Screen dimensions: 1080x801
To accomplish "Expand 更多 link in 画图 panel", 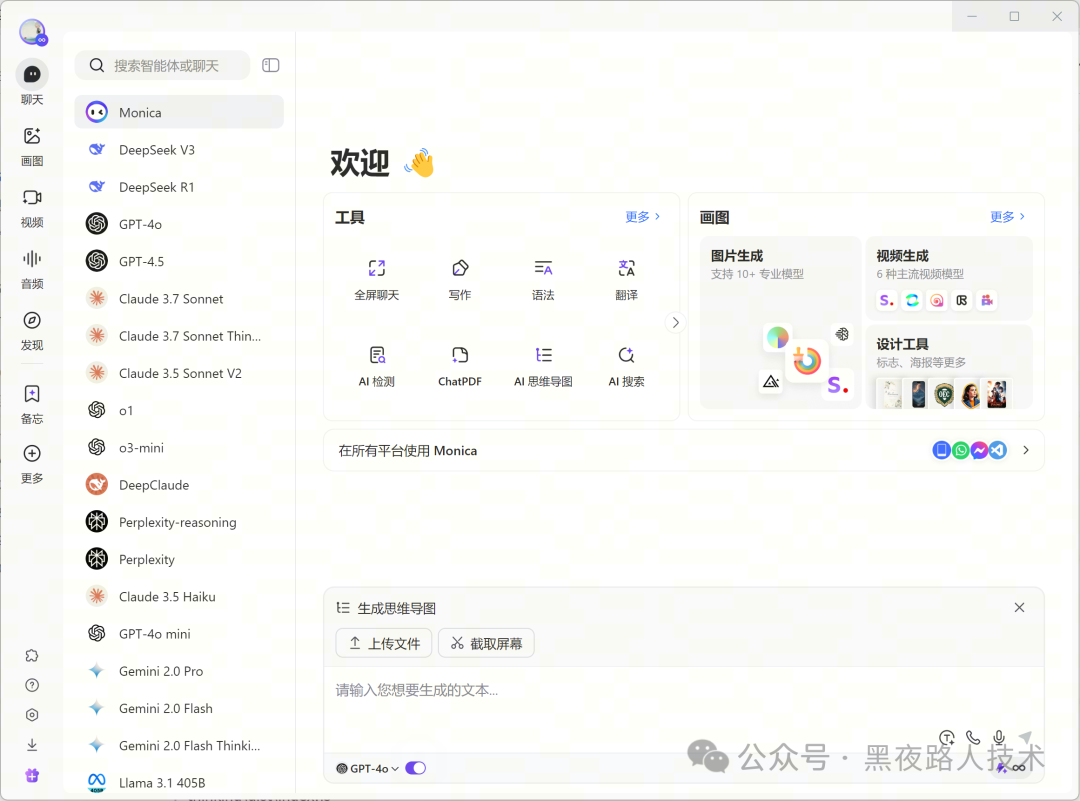I will tap(1007, 217).
